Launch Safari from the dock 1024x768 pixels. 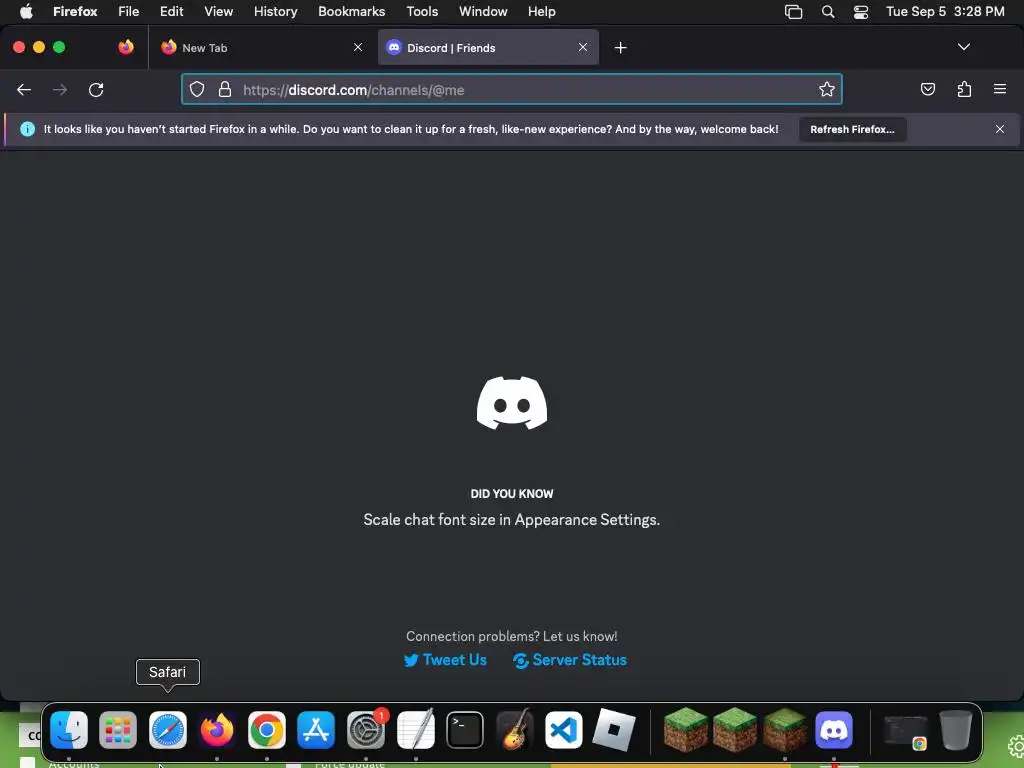168,729
